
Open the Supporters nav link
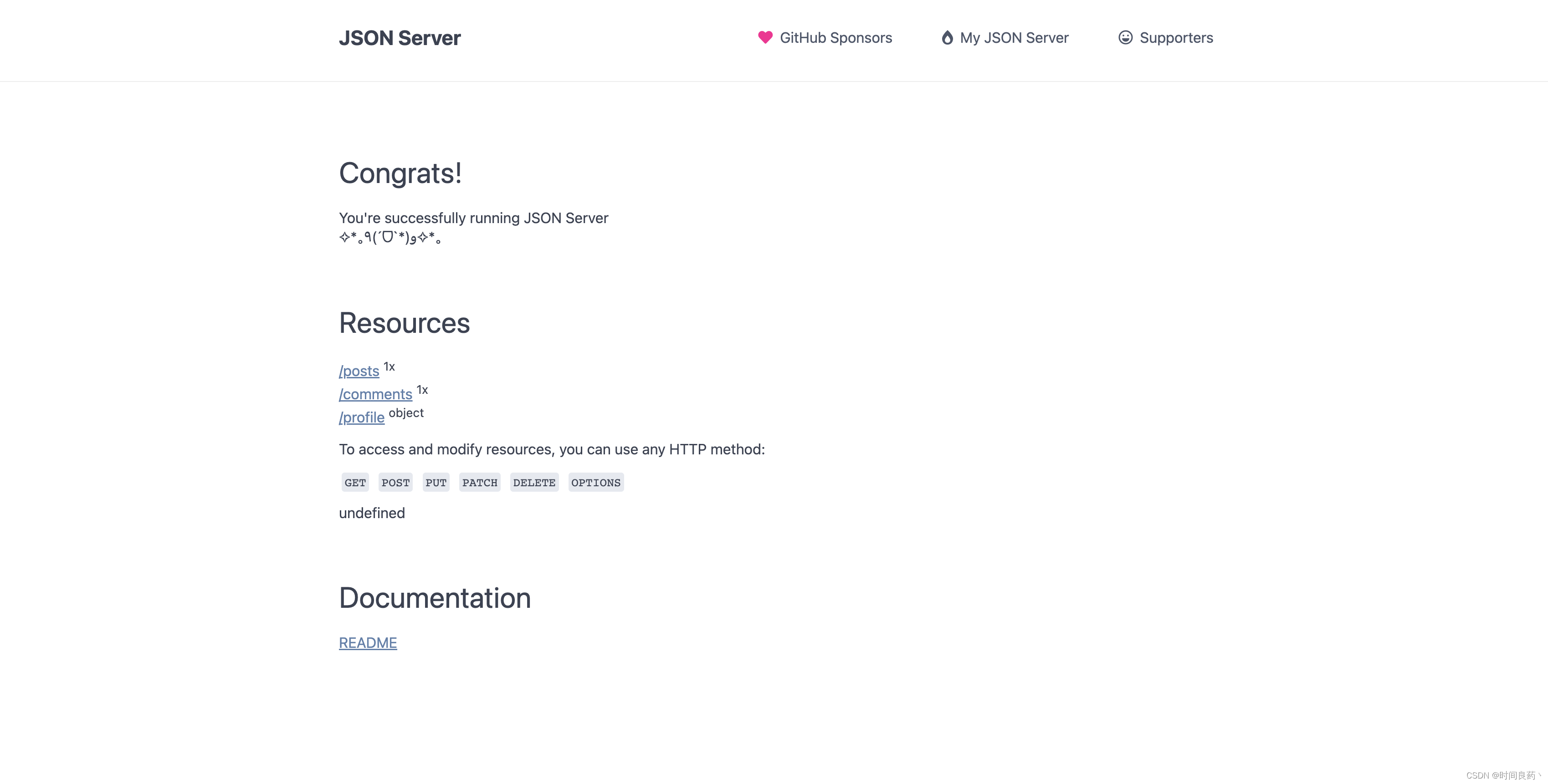pos(1176,38)
